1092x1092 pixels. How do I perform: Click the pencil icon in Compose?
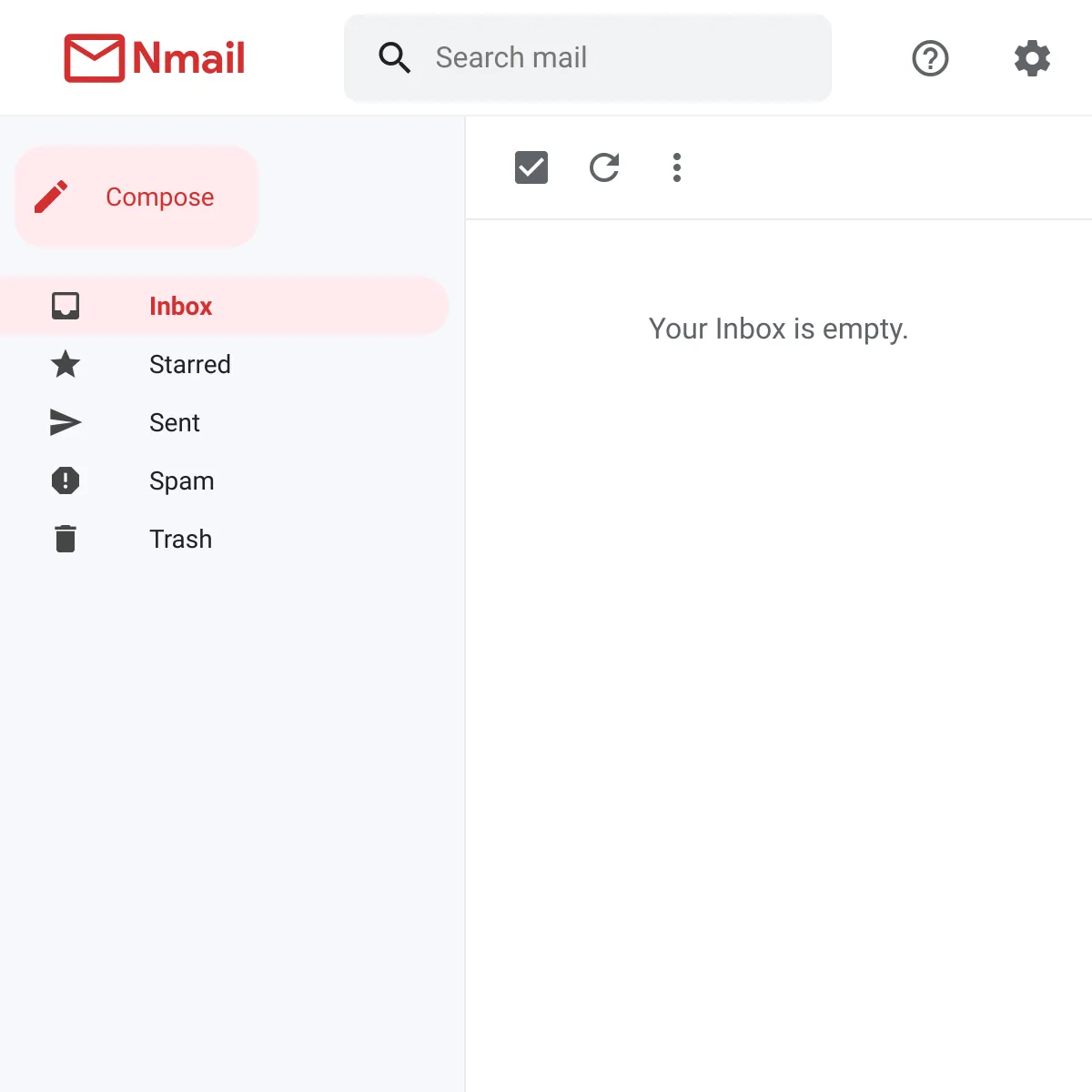(x=51, y=197)
